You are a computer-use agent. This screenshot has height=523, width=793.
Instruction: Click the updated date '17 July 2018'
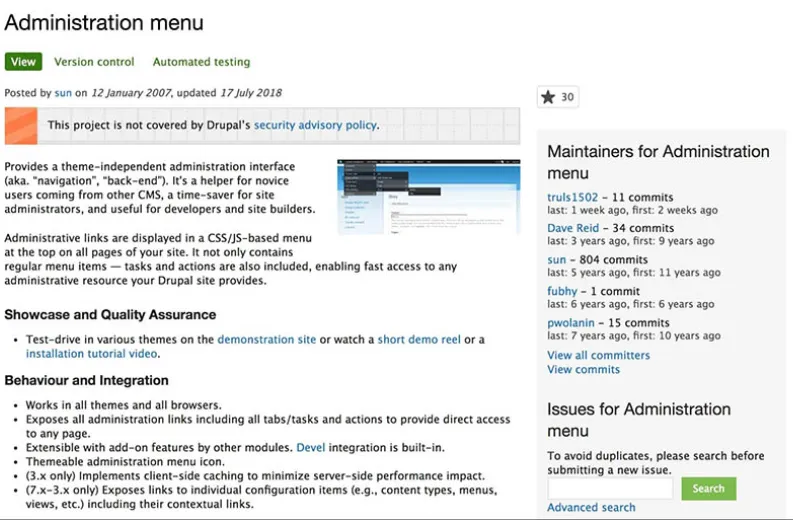251,93
